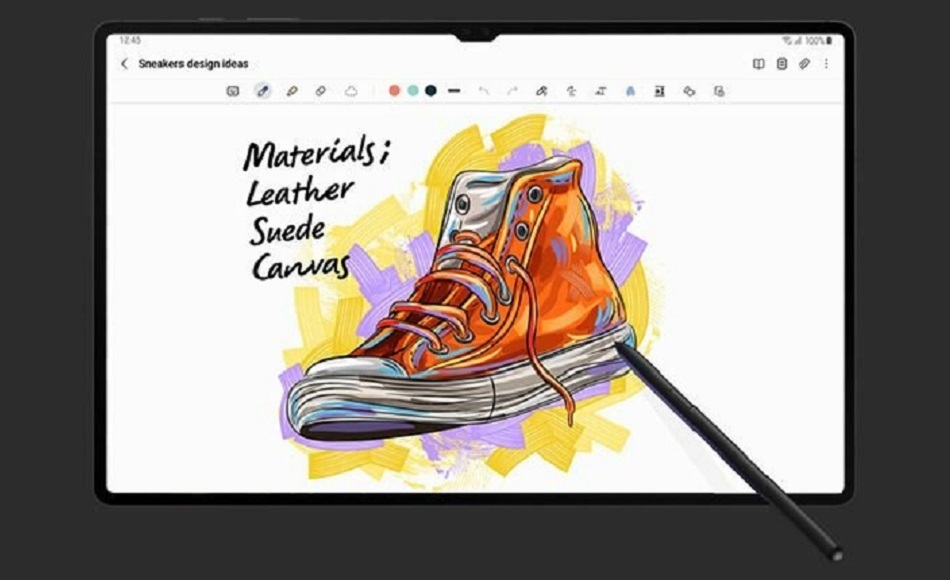Redo the last stroke
This screenshot has width=950, height=580.
[x=512, y=91]
